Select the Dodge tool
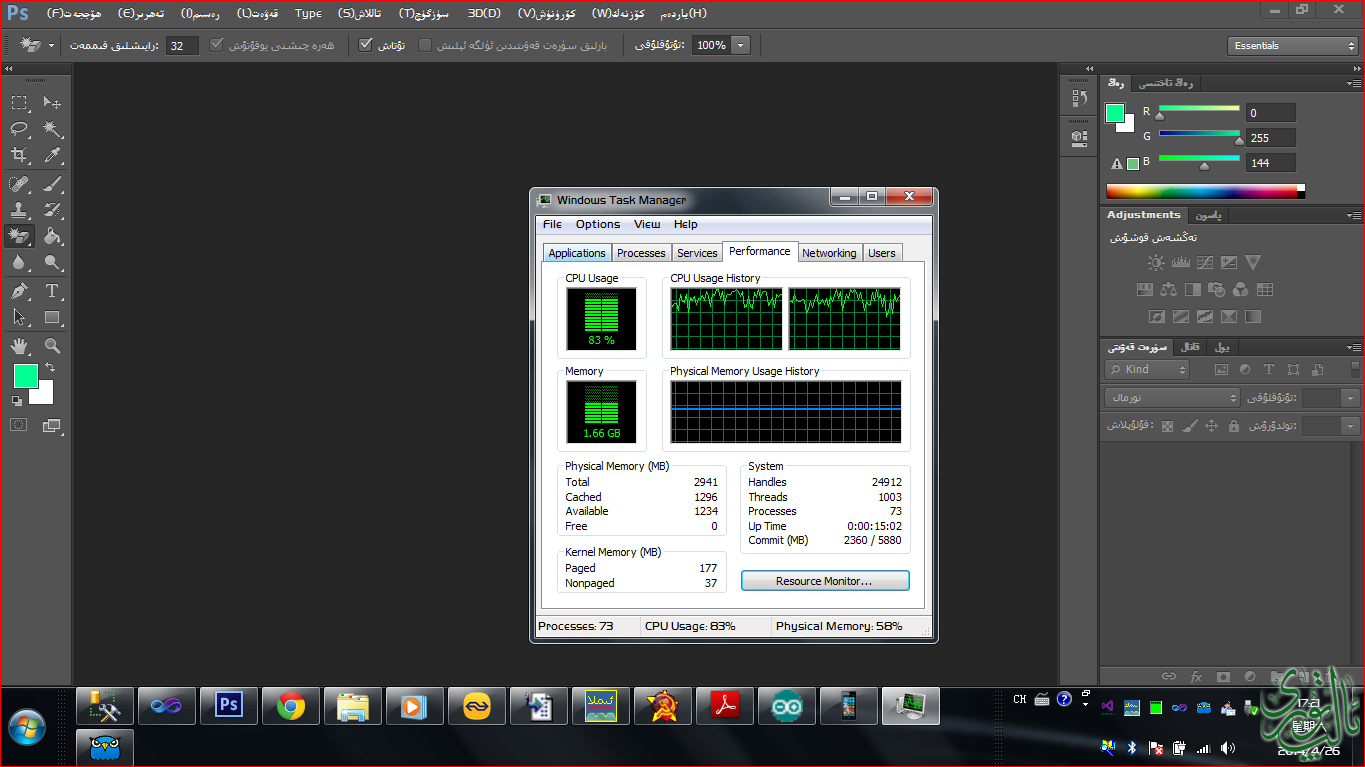The height and width of the screenshot is (767, 1365). 52,263
